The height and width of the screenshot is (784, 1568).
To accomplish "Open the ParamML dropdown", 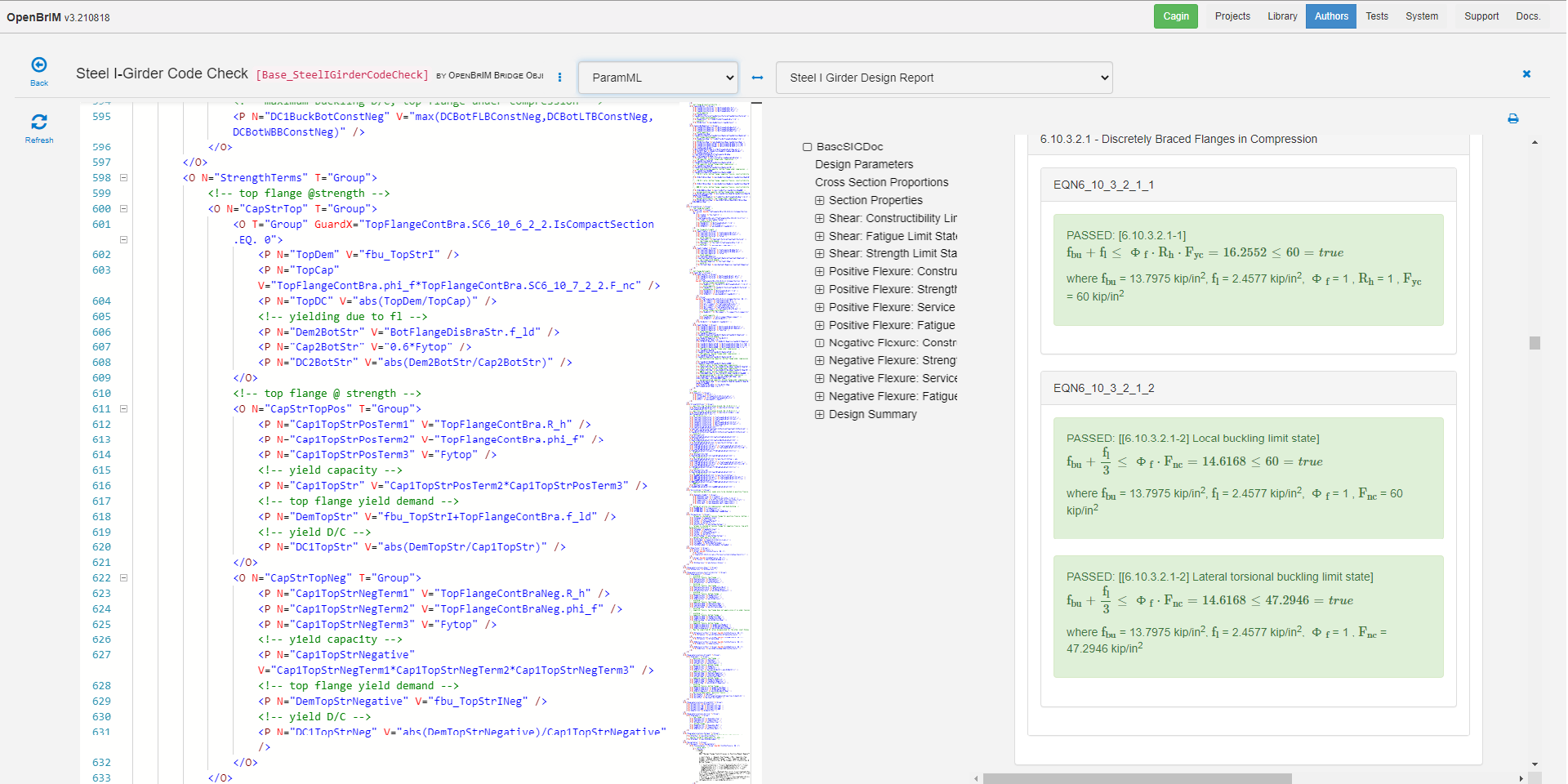I will tap(658, 78).
